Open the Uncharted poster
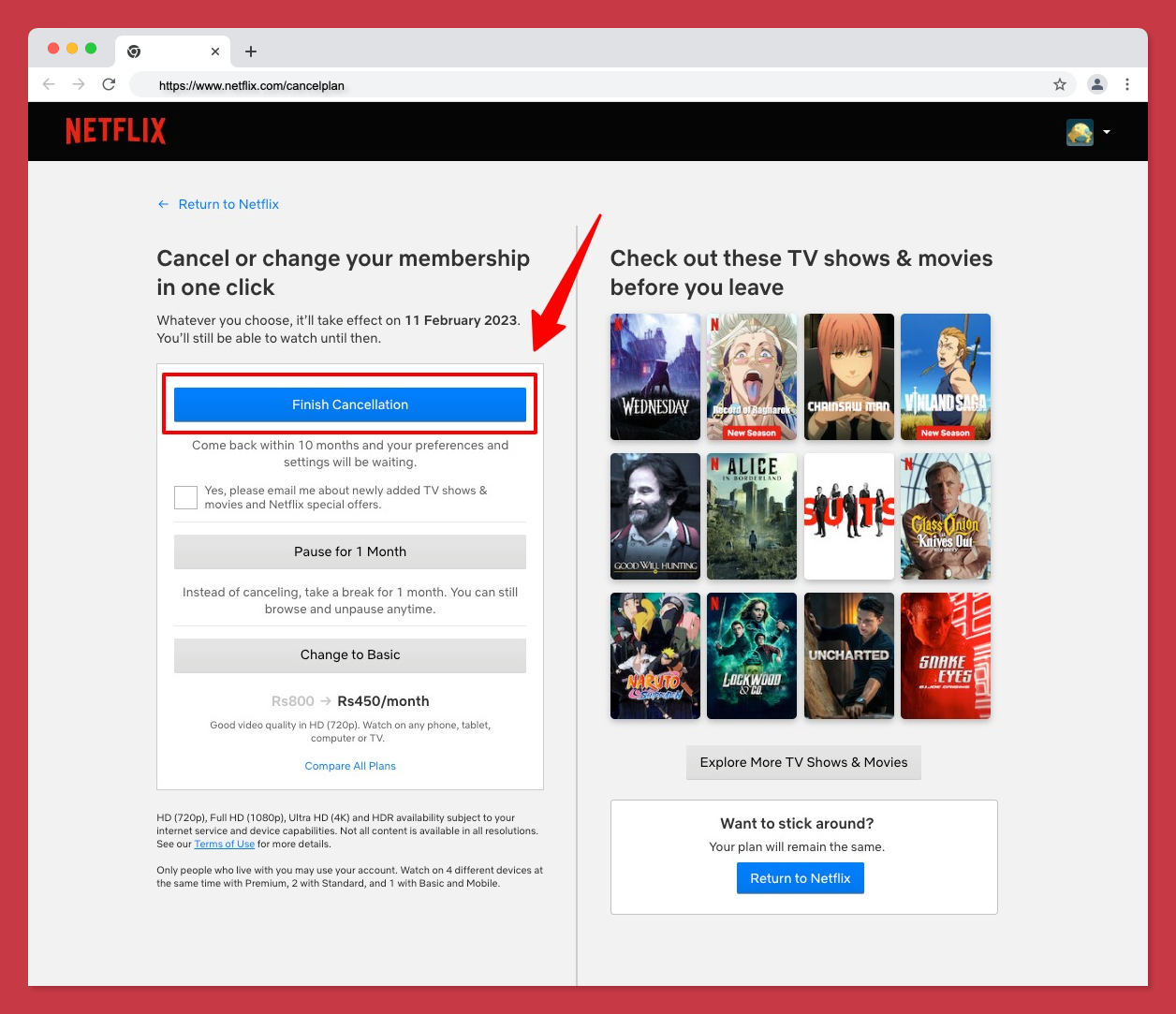 click(849, 655)
